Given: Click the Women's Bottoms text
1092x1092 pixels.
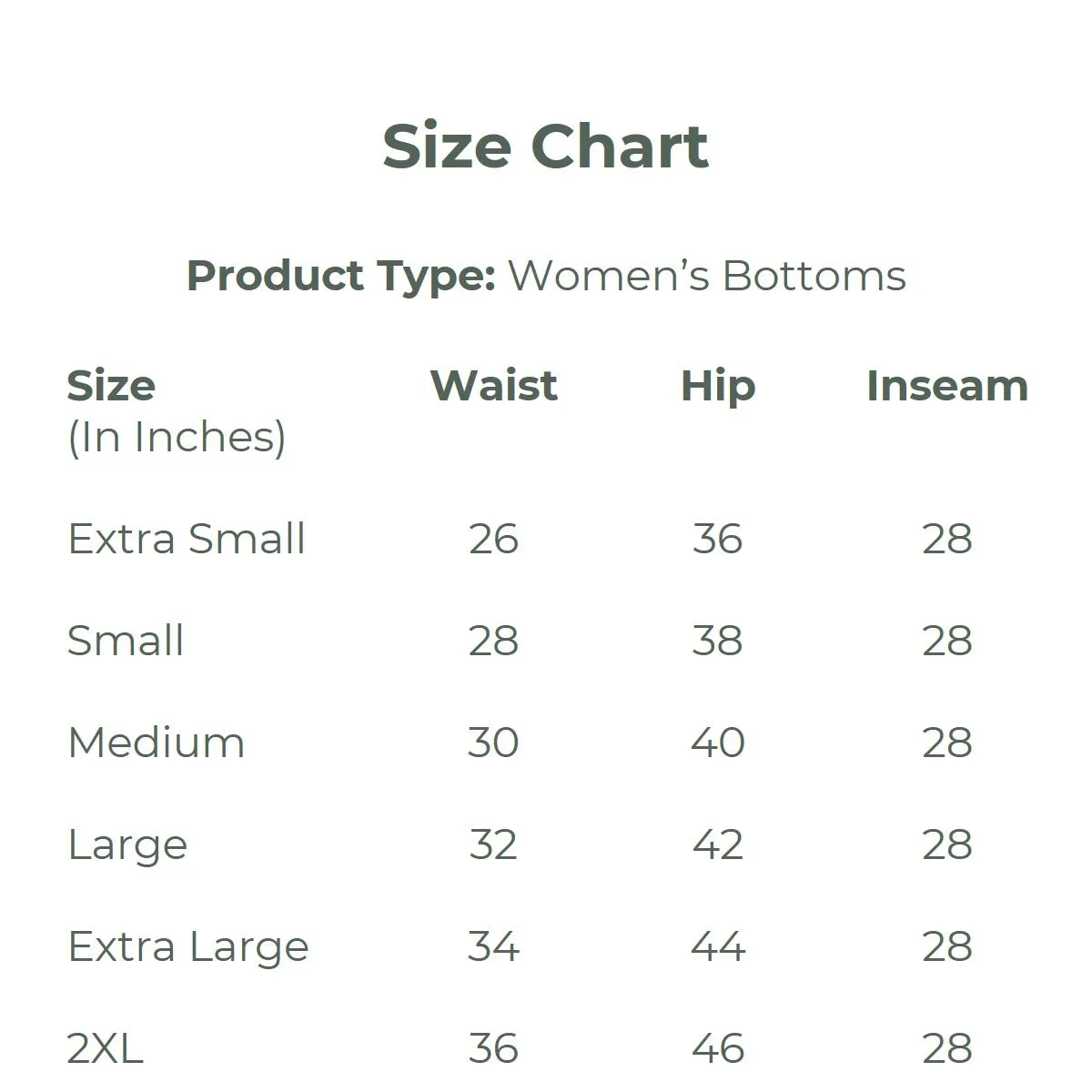Looking at the screenshot, I should point(707,276).
